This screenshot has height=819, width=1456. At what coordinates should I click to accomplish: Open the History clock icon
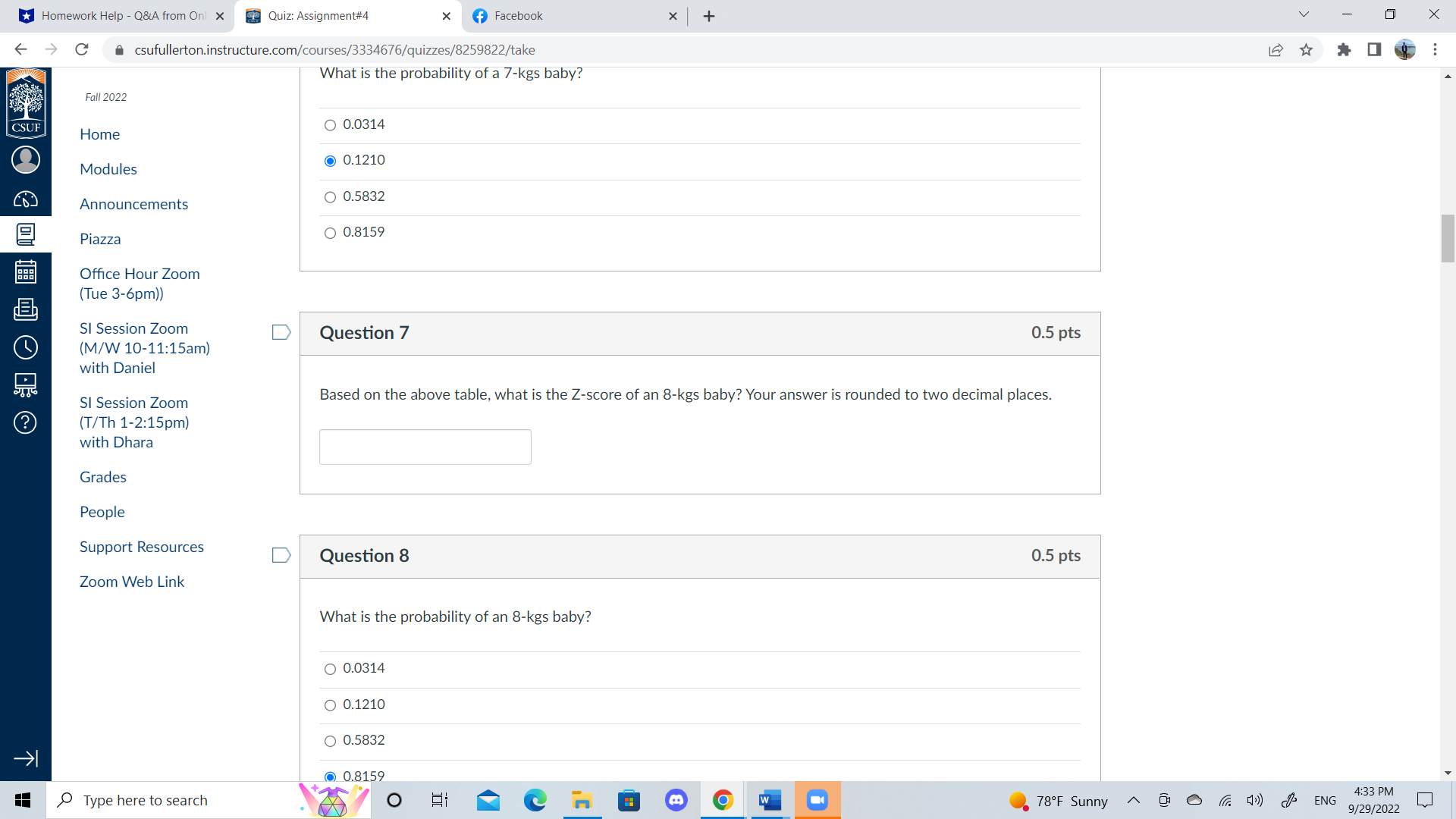click(x=25, y=347)
